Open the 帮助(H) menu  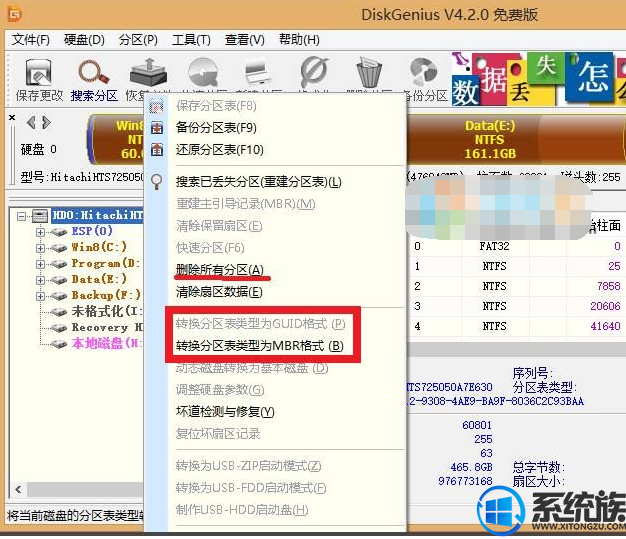point(299,40)
